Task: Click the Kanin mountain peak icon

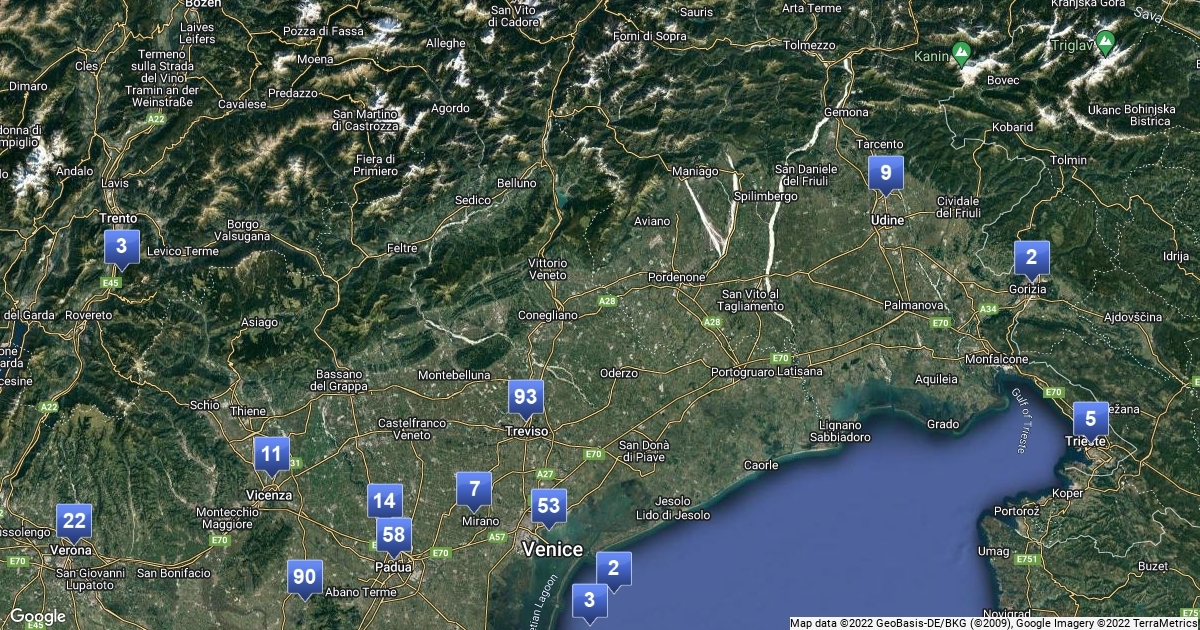Action: (x=961, y=51)
